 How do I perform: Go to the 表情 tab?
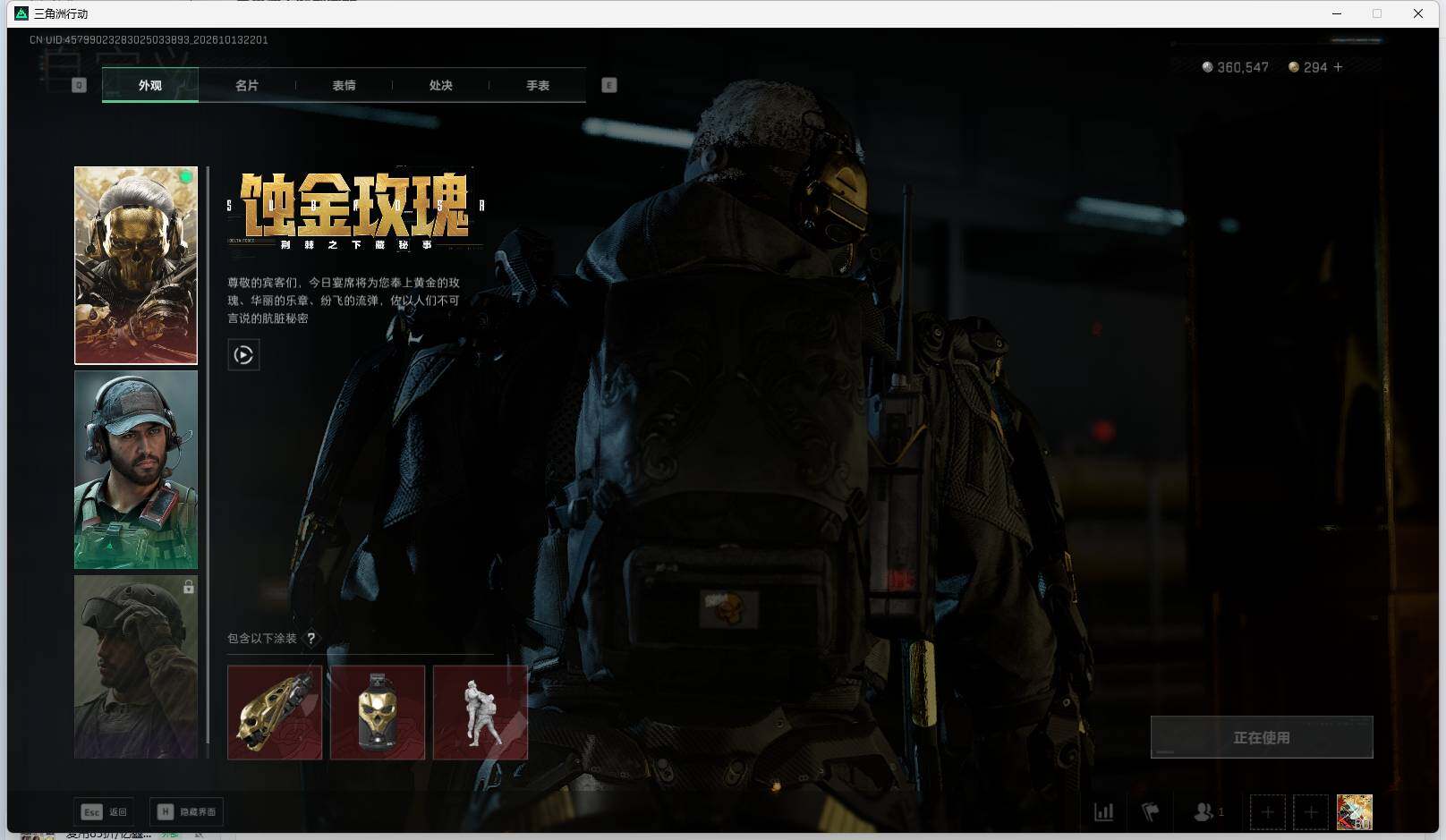click(x=344, y=85)
